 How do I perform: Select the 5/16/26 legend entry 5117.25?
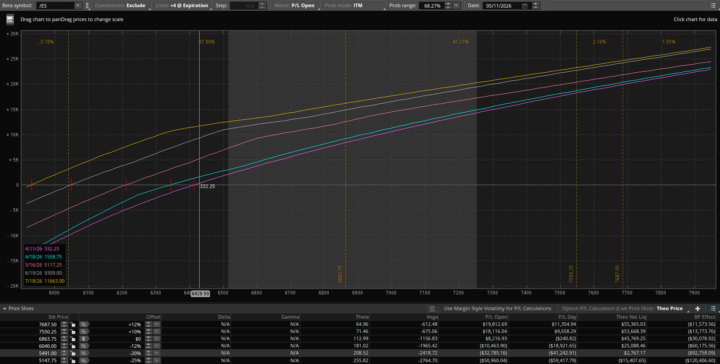pyautogui.click(x=43, y=265)
